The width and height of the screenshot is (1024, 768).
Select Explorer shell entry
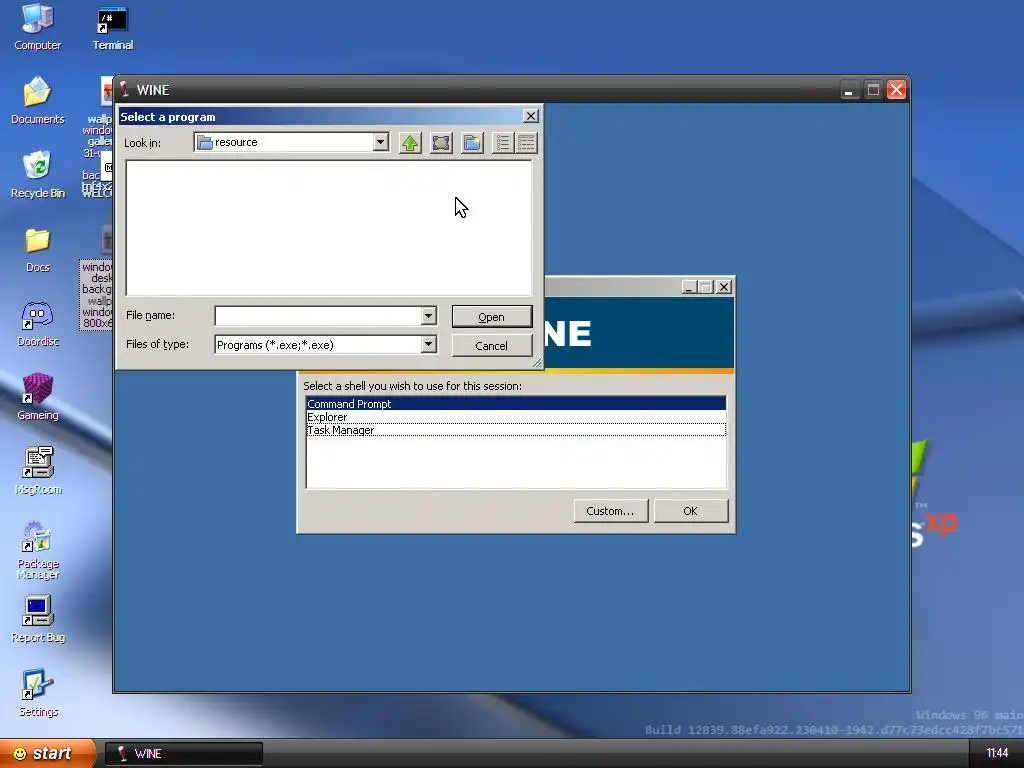(x=516, y=417)
